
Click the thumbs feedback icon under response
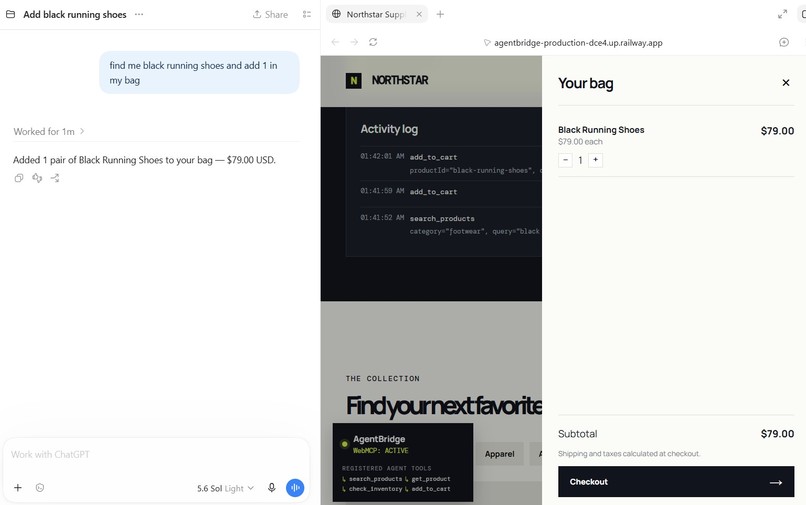pos(37,178)
